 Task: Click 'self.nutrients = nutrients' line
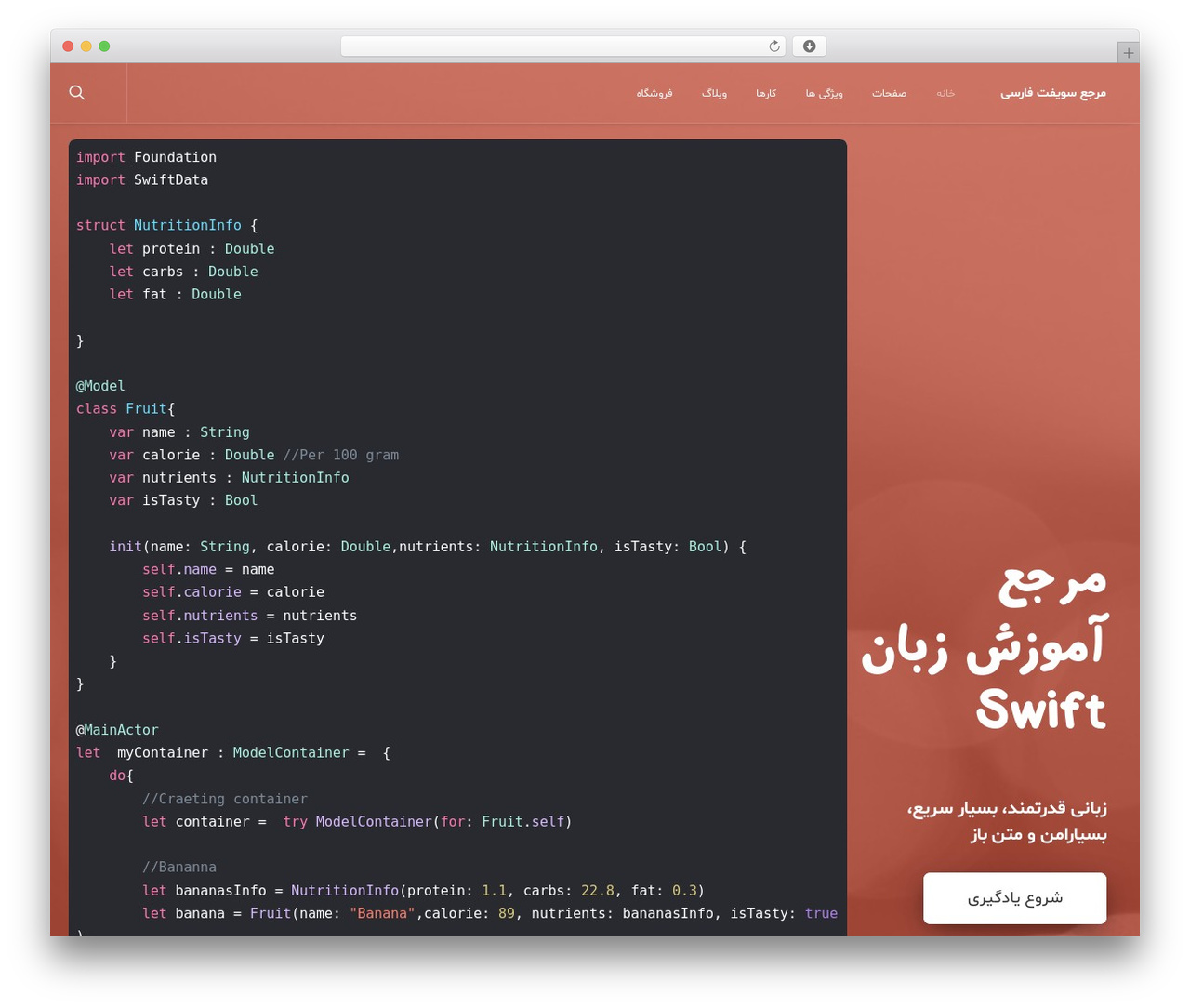(249, 616)
